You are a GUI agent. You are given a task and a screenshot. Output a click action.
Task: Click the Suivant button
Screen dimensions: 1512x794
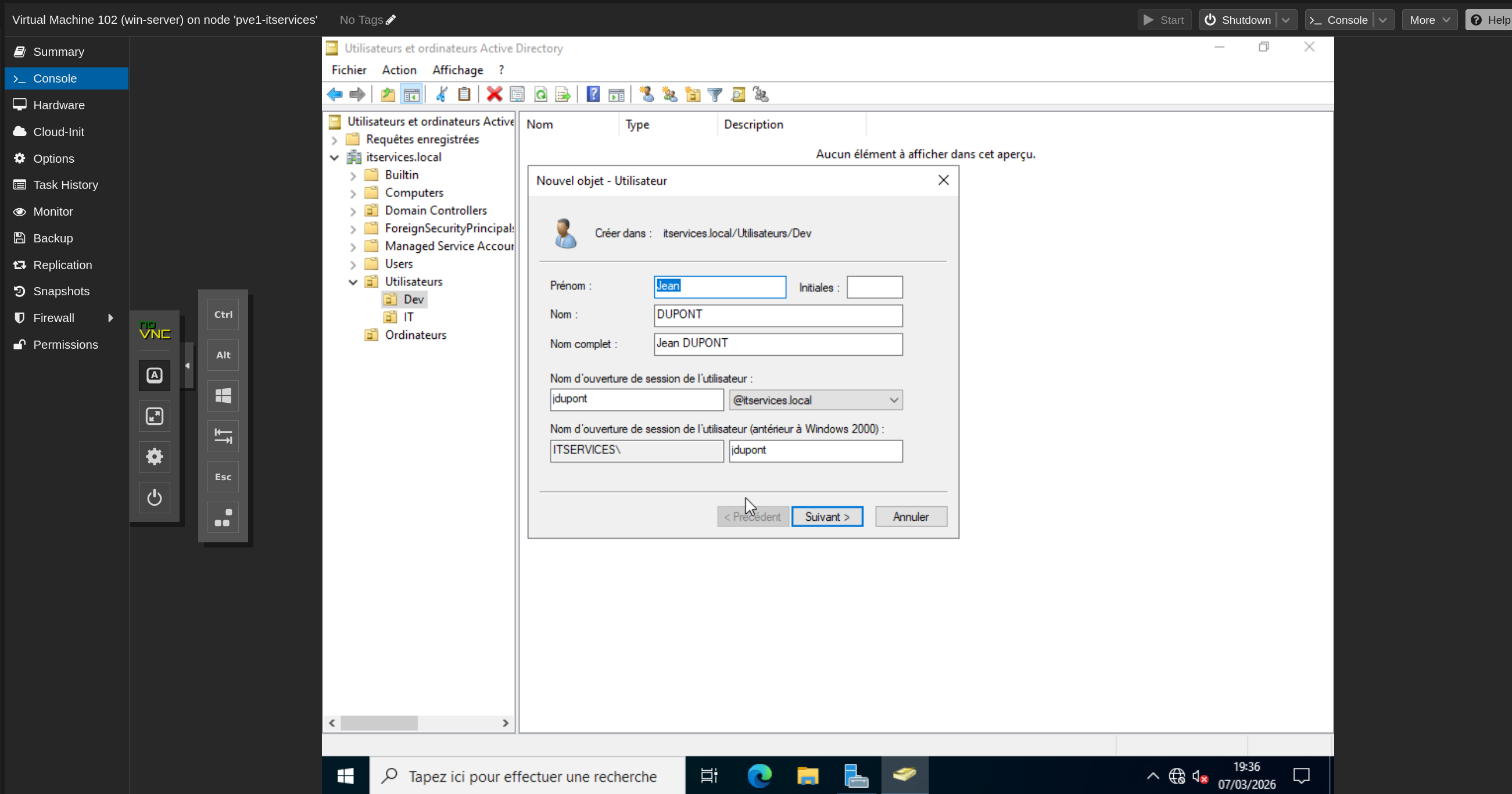click(826, 517)
